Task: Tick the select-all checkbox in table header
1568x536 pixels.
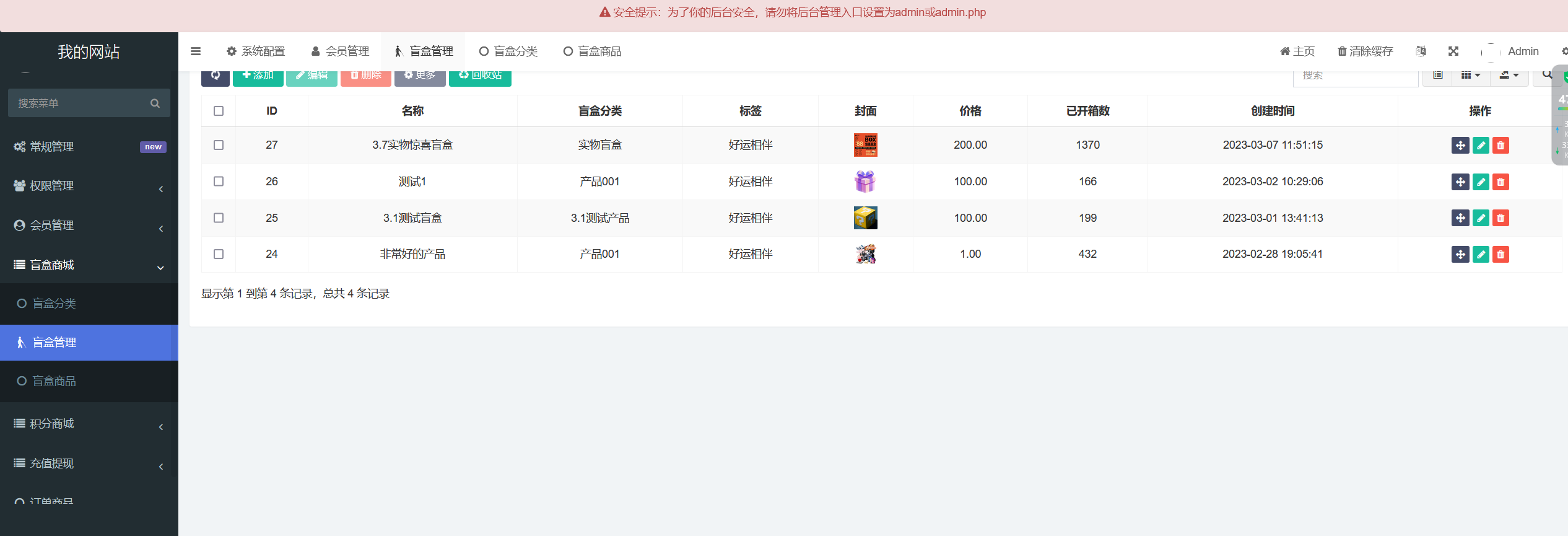Action: (219, 111)
